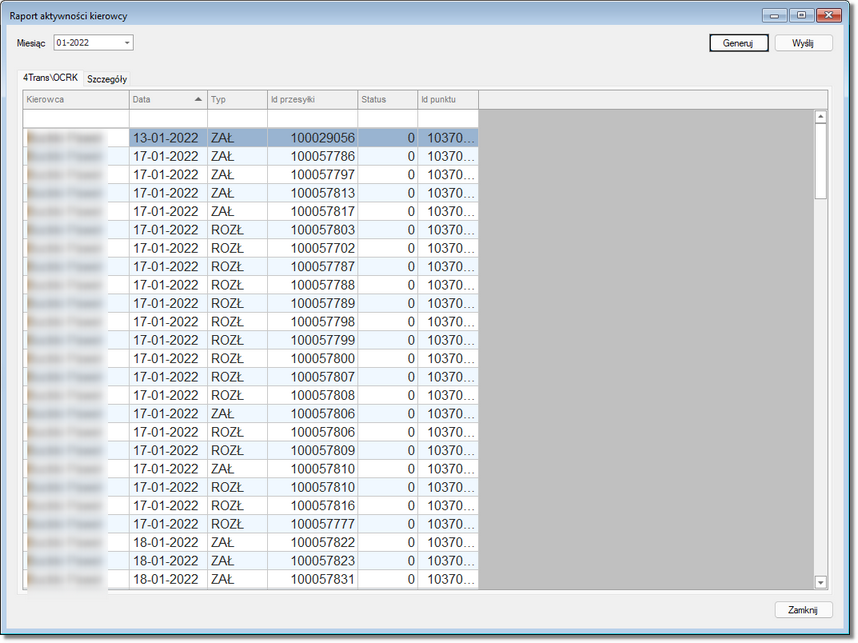
Task: Click the Id przesyłki column header
Action: pos(312,100)
